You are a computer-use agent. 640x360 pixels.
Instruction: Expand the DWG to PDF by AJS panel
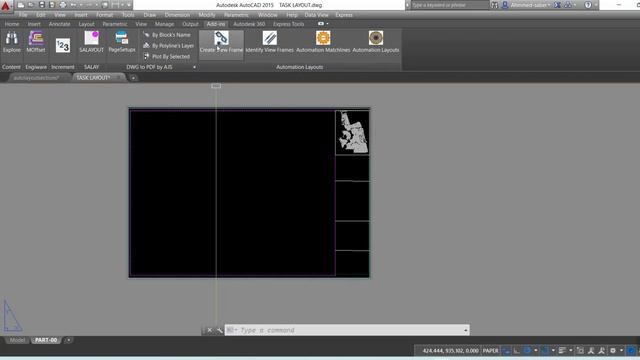point(194,67)
